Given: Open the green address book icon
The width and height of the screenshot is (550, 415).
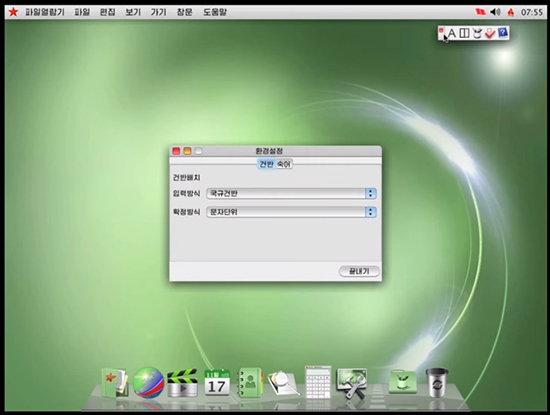Looking at the screenshot, I should tap(250, 382).
